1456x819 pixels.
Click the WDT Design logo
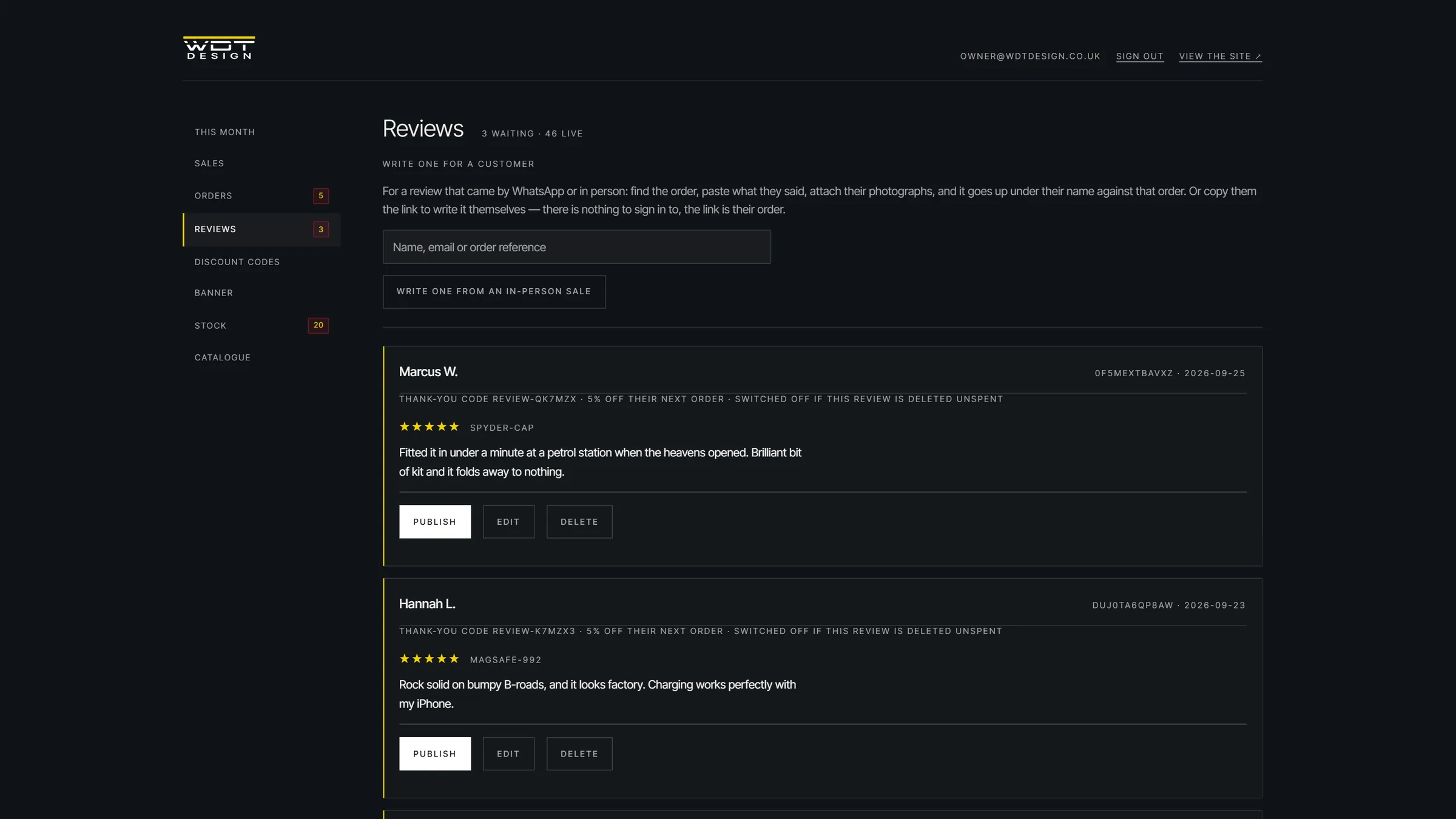click(219, 48)
